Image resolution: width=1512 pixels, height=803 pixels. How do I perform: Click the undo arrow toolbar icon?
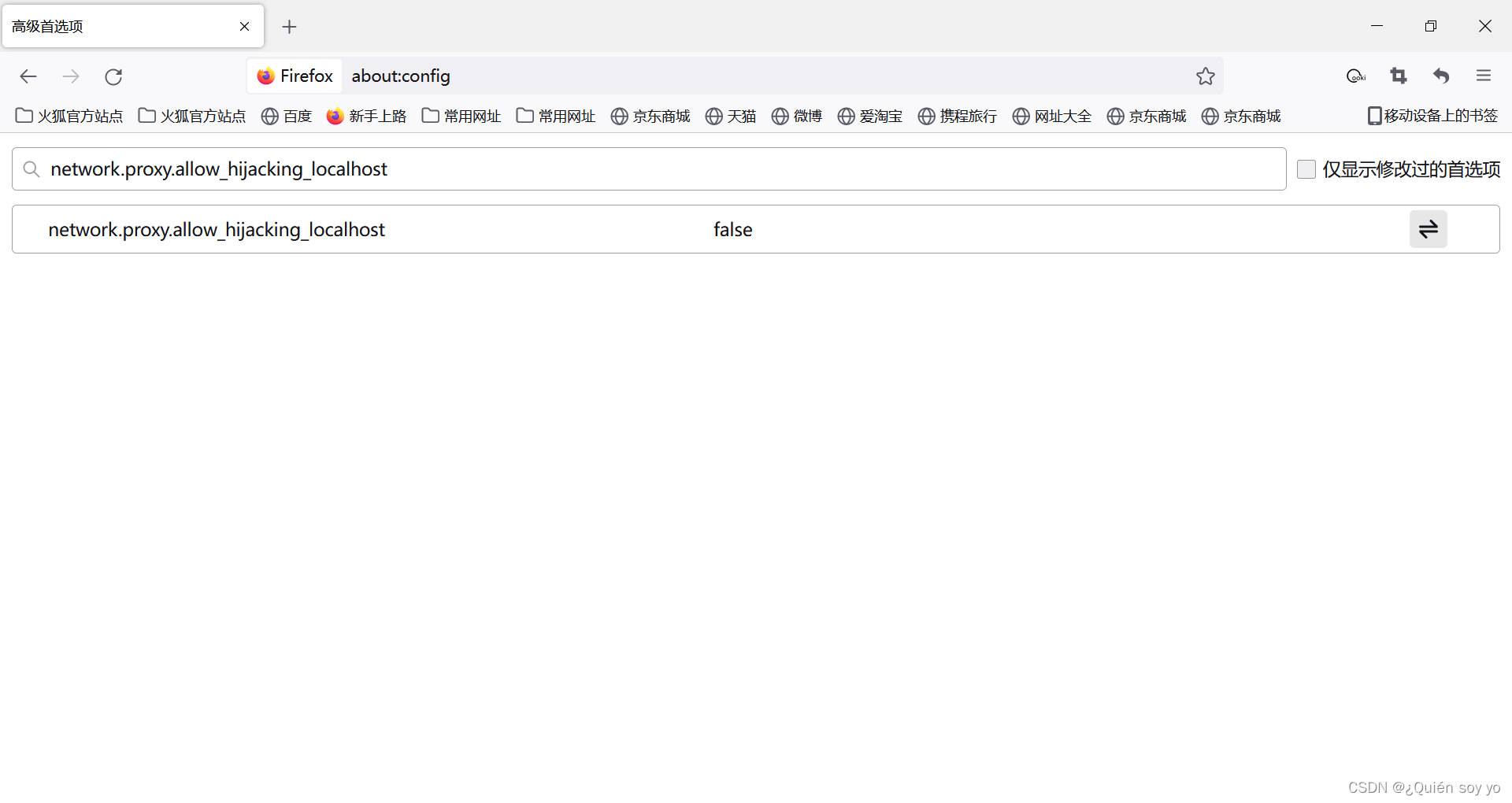(1441, 76)
